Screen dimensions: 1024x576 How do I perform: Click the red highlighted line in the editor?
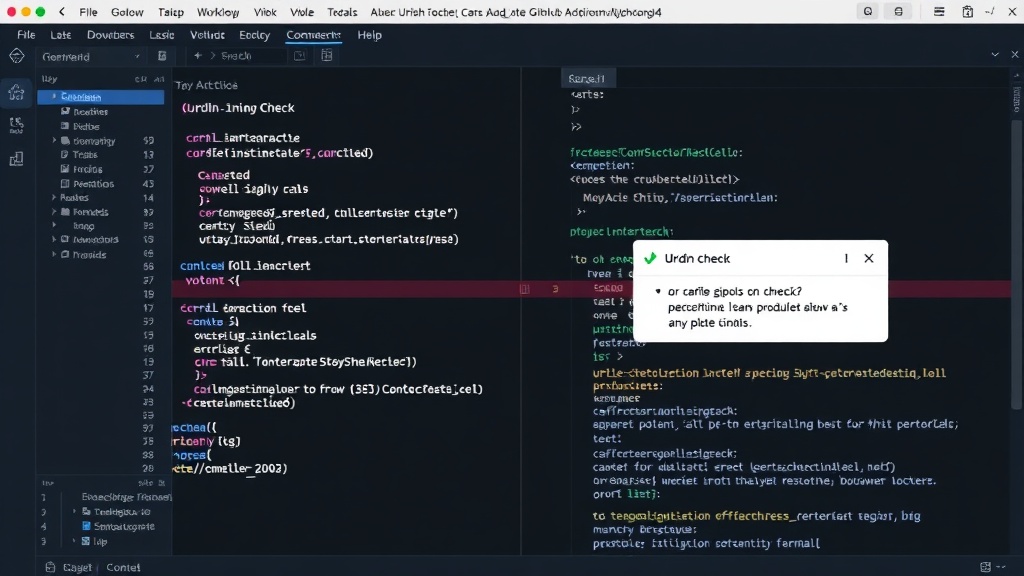coord(592,289)
